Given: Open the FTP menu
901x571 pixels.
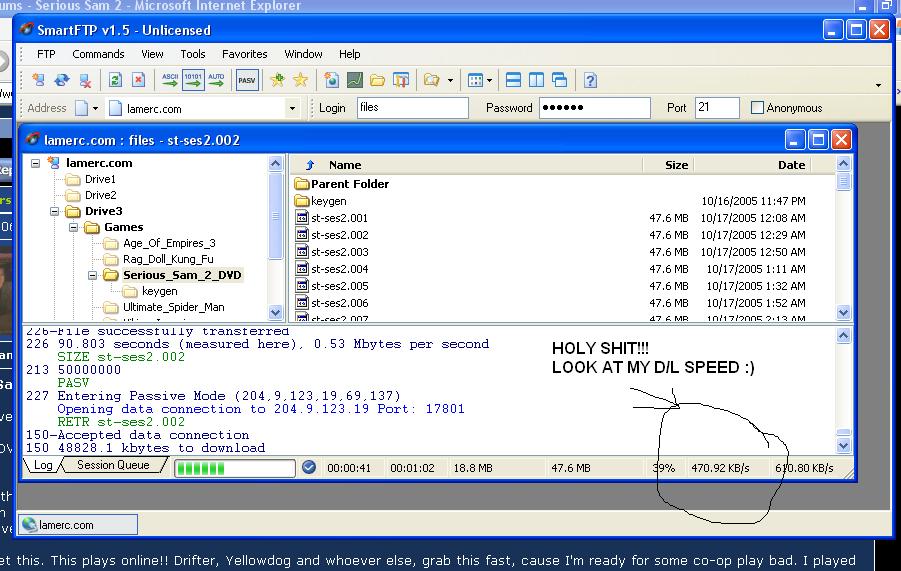Looking at the screenshot, I should 46,54.
